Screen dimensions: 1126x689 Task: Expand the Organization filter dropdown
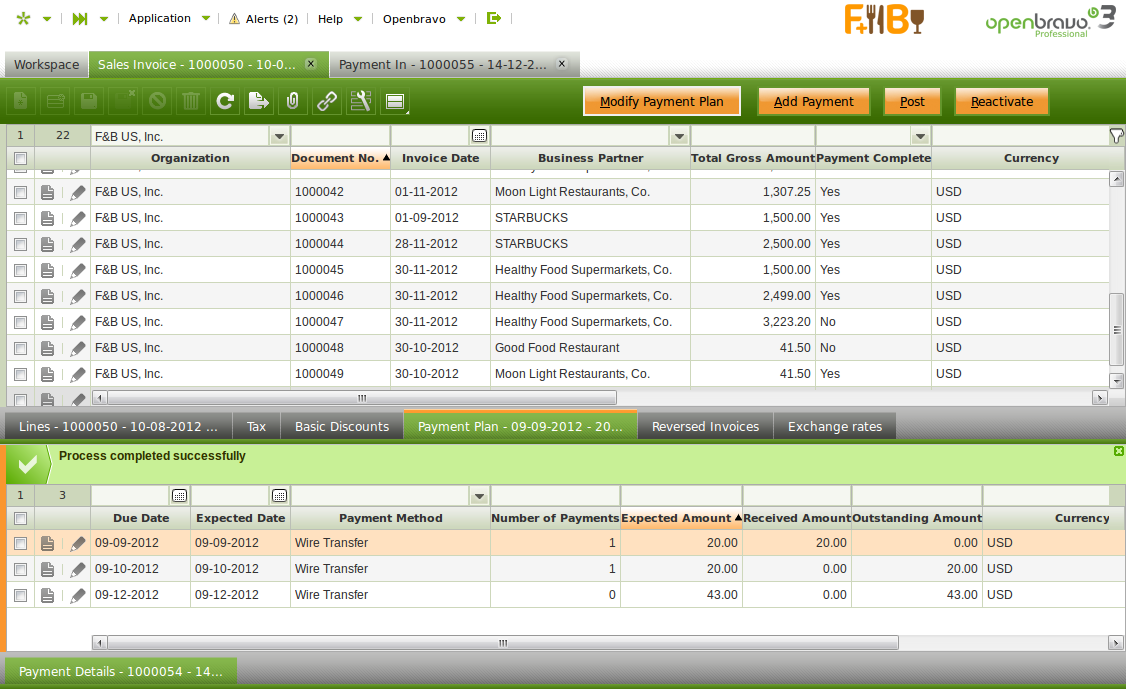tap(279, 136)
